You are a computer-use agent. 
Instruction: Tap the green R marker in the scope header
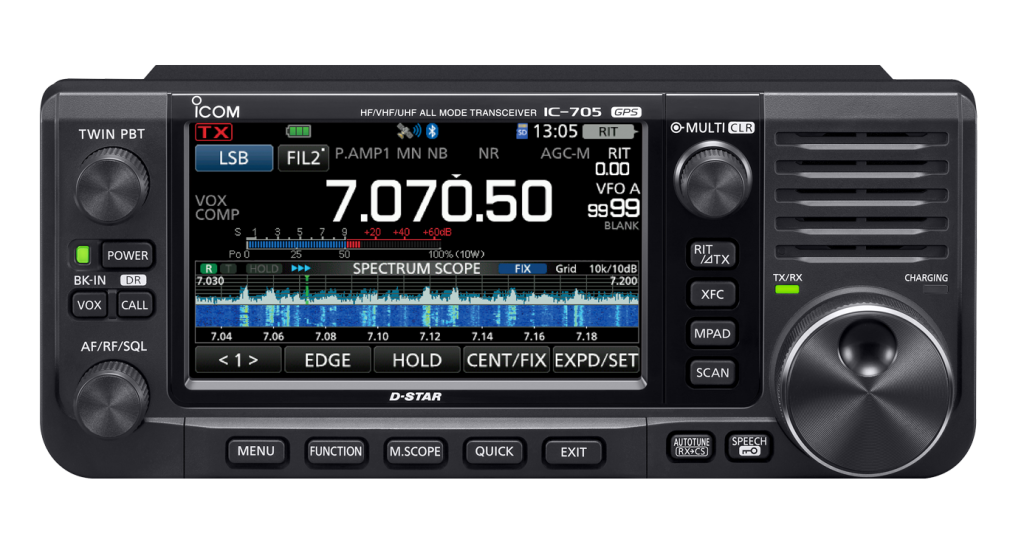pyautogui.click(x=208, y=268)
